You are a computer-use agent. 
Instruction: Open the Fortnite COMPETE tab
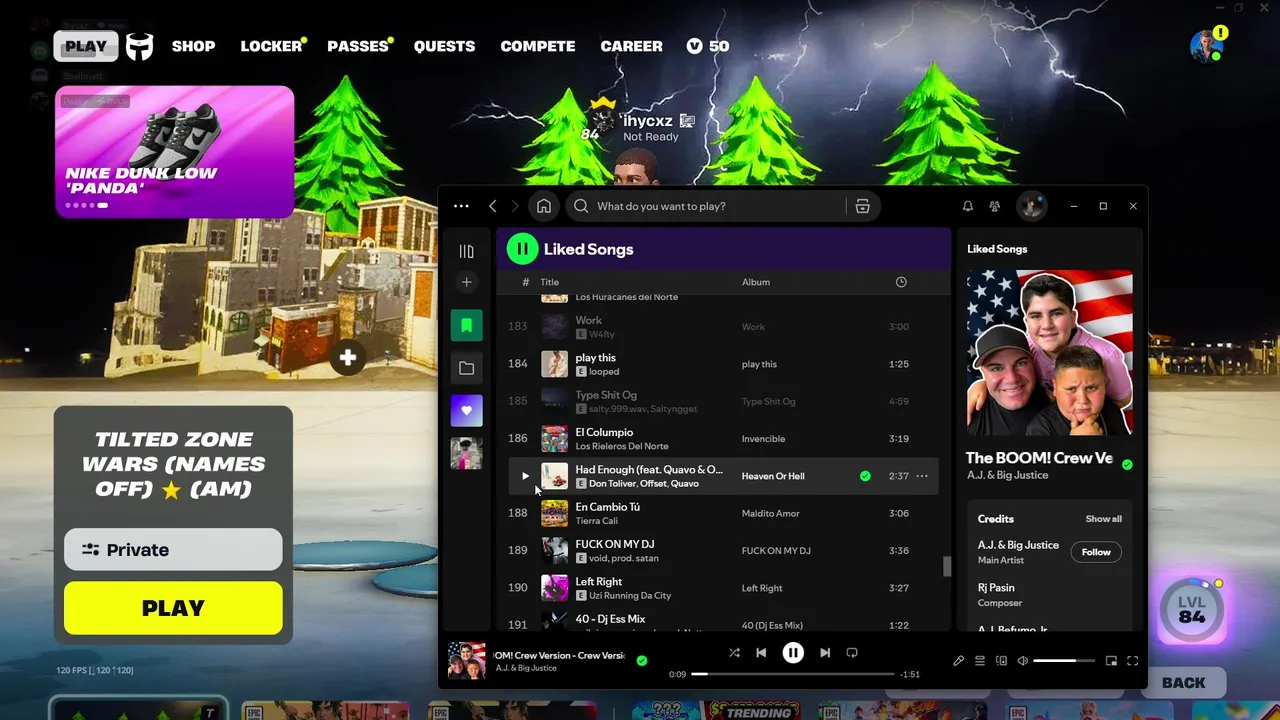(537, 46)
